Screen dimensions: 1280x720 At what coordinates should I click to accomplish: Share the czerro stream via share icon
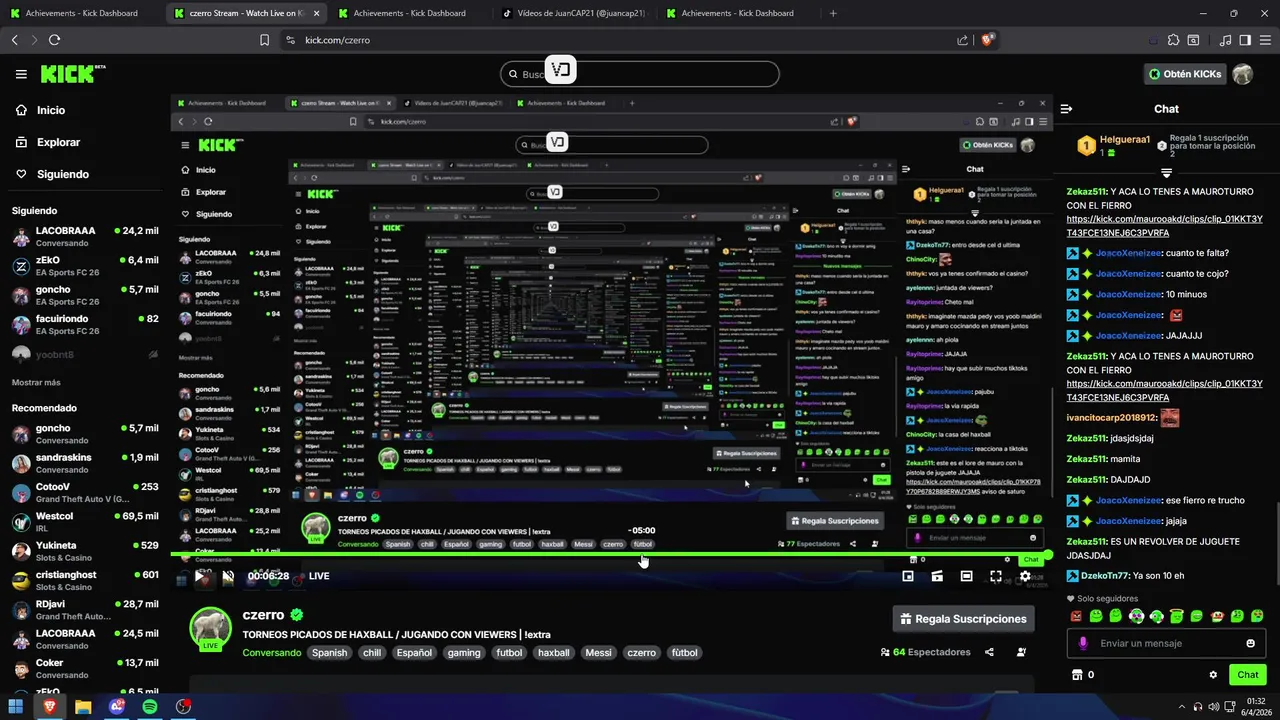[989, 652]
